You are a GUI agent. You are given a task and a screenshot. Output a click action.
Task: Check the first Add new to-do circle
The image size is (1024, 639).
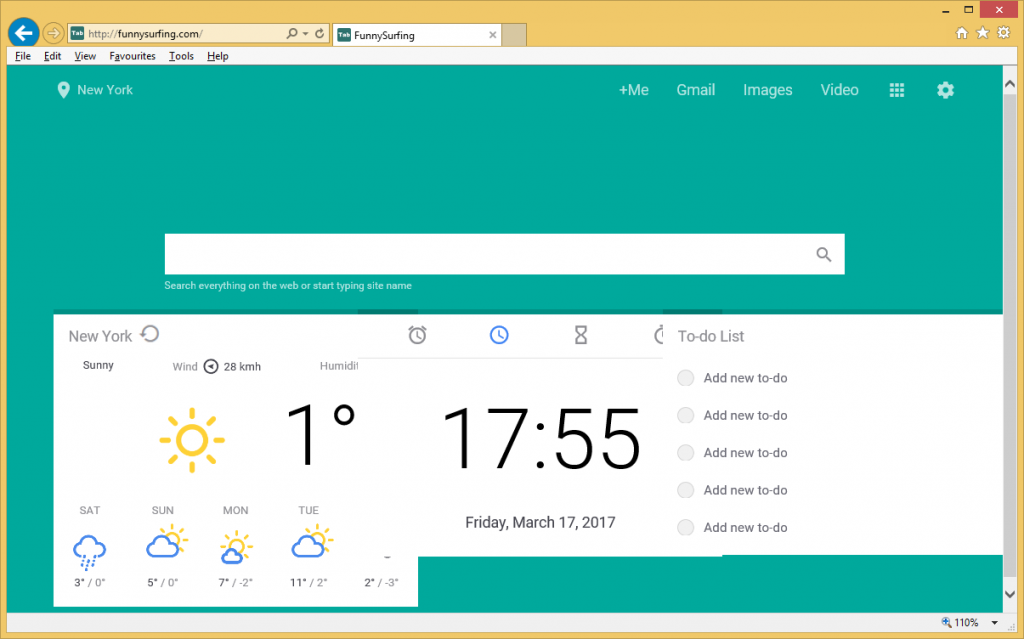[685, 378]
